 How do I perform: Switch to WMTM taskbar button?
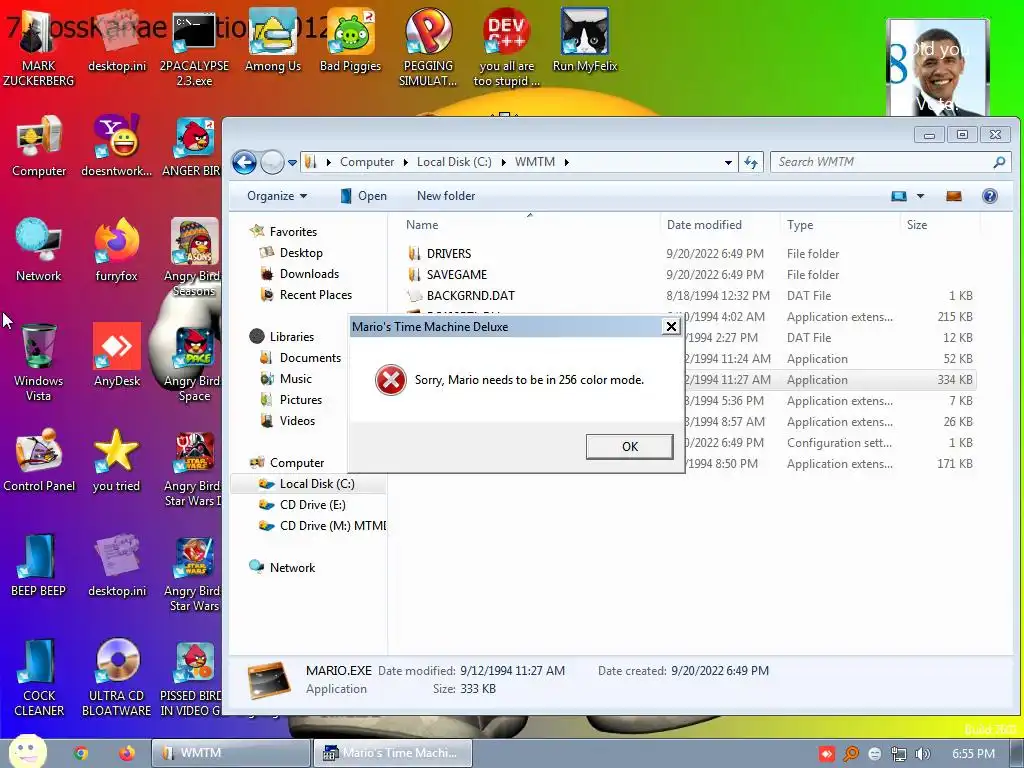(231, 753)
